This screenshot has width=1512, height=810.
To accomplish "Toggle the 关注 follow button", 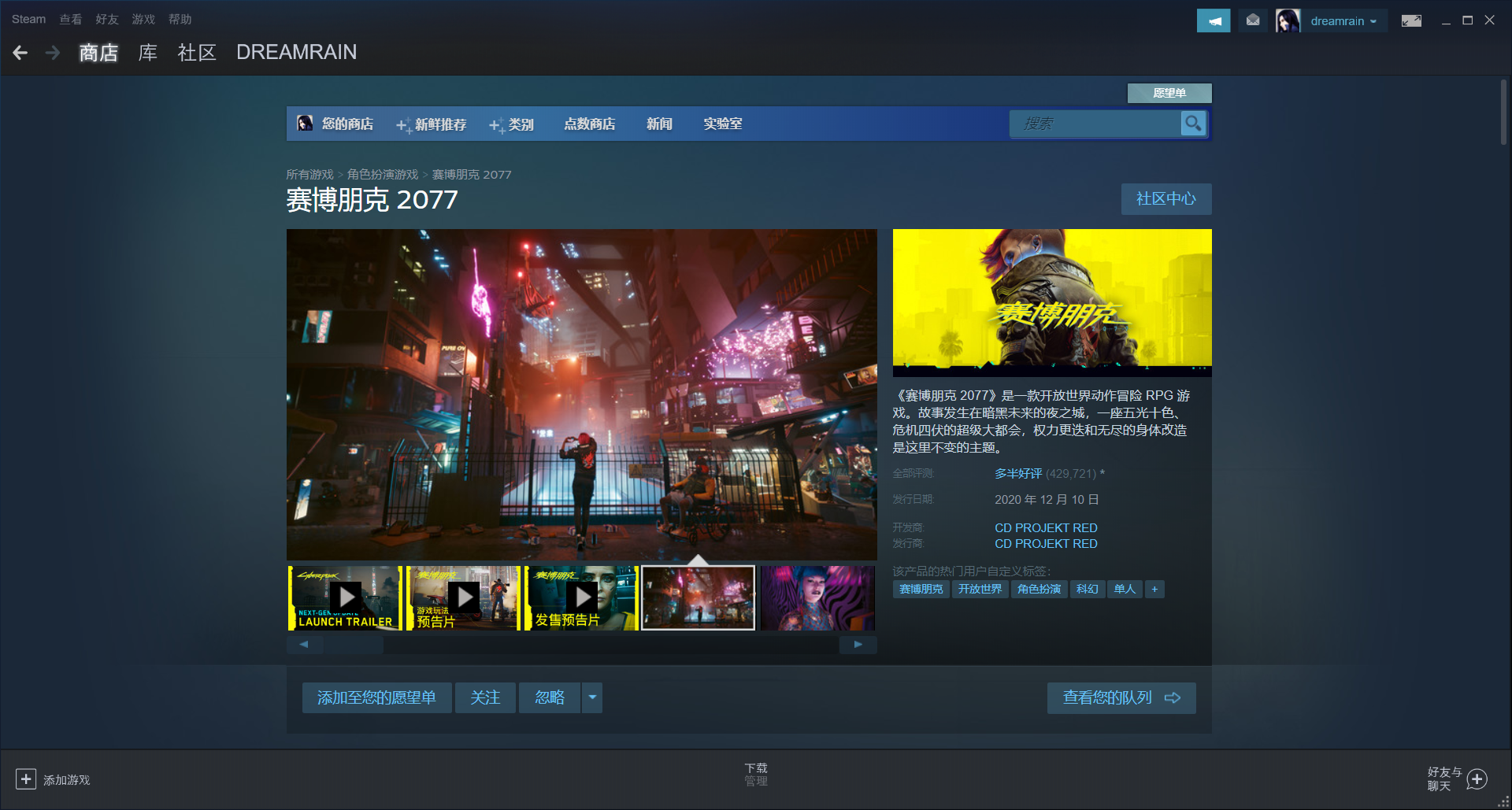I will [485, 697].
